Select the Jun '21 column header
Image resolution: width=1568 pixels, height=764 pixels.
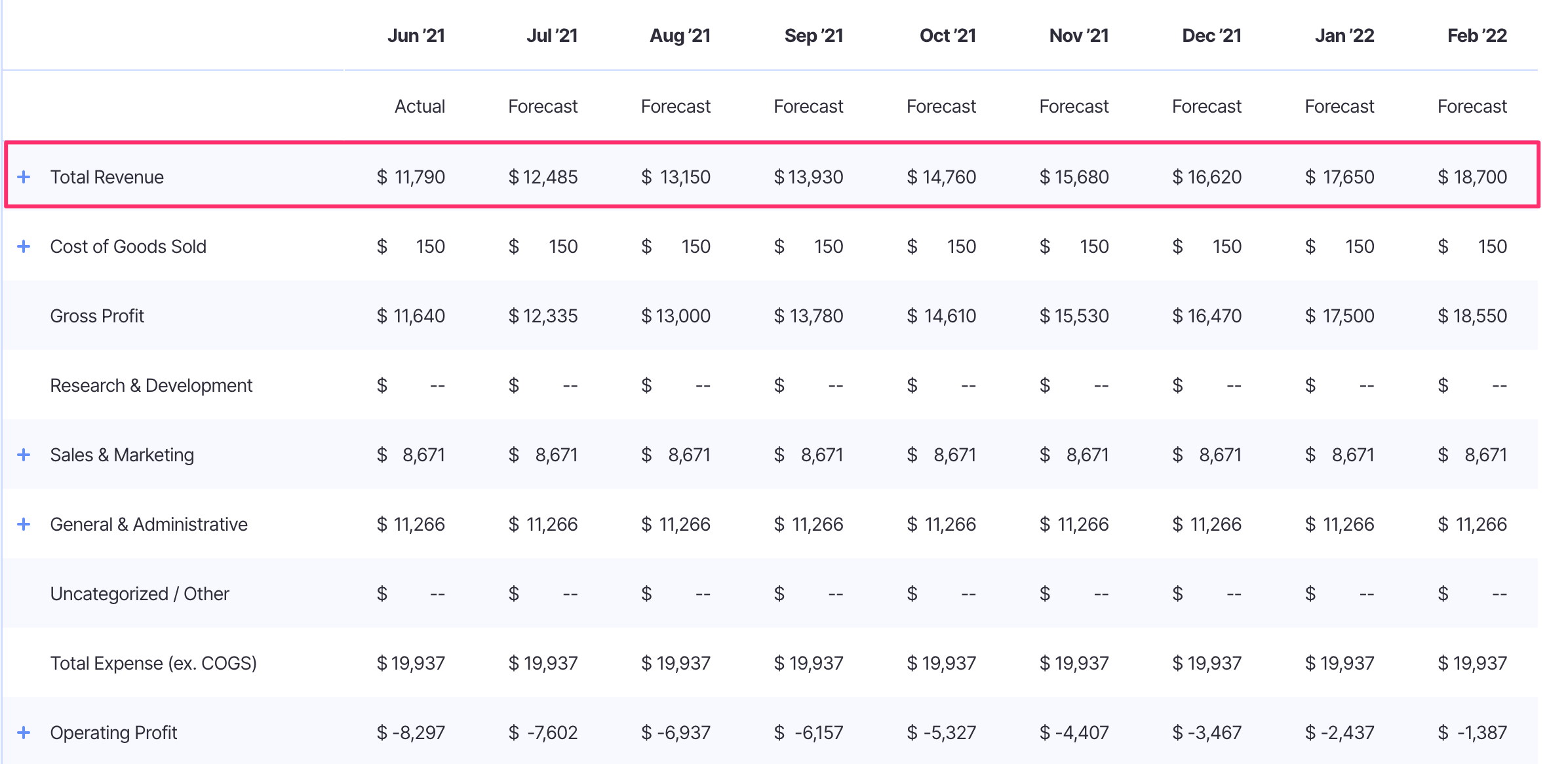(x=417, y=35)
